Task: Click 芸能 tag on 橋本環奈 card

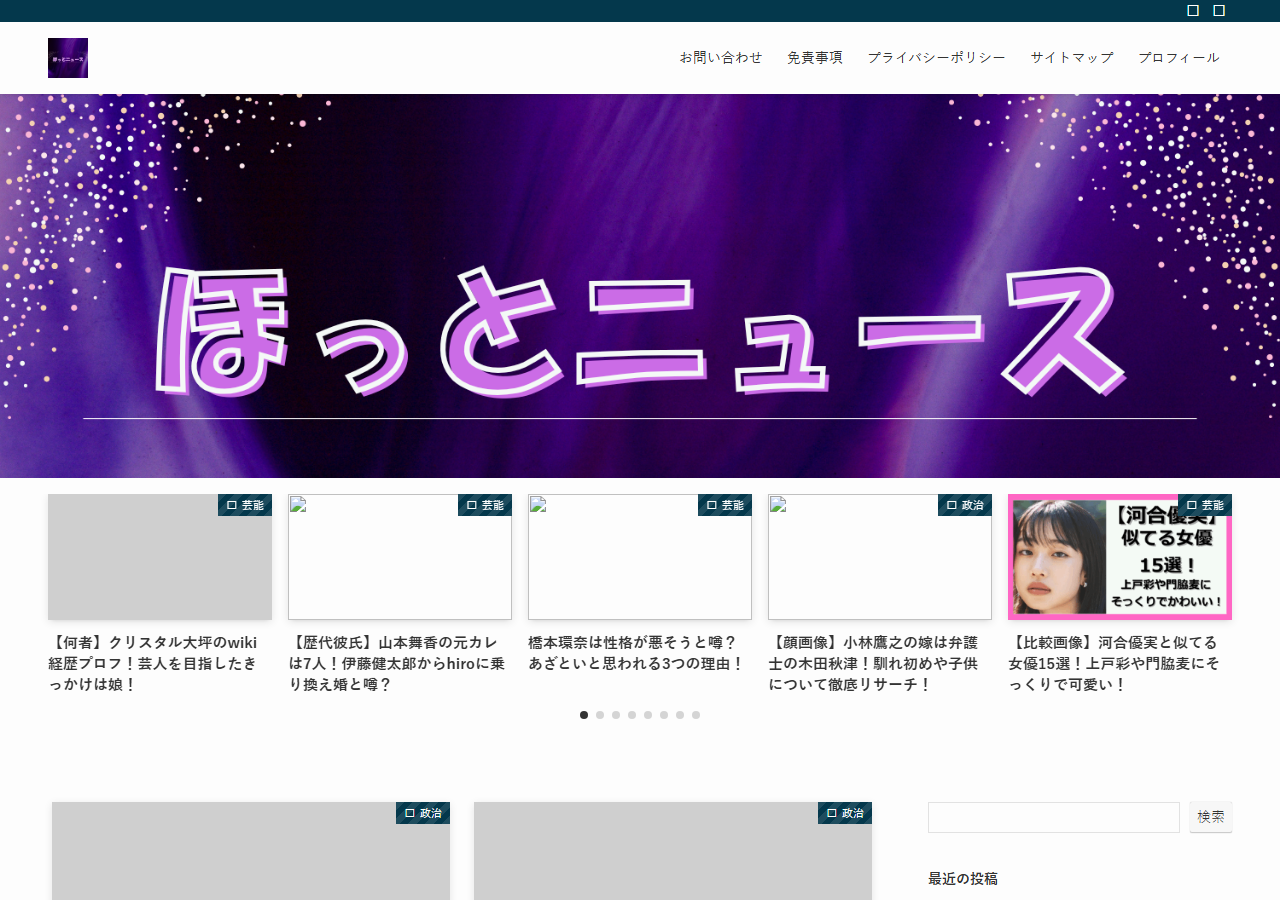Action: pyautogui.click(x=725, y=505)
